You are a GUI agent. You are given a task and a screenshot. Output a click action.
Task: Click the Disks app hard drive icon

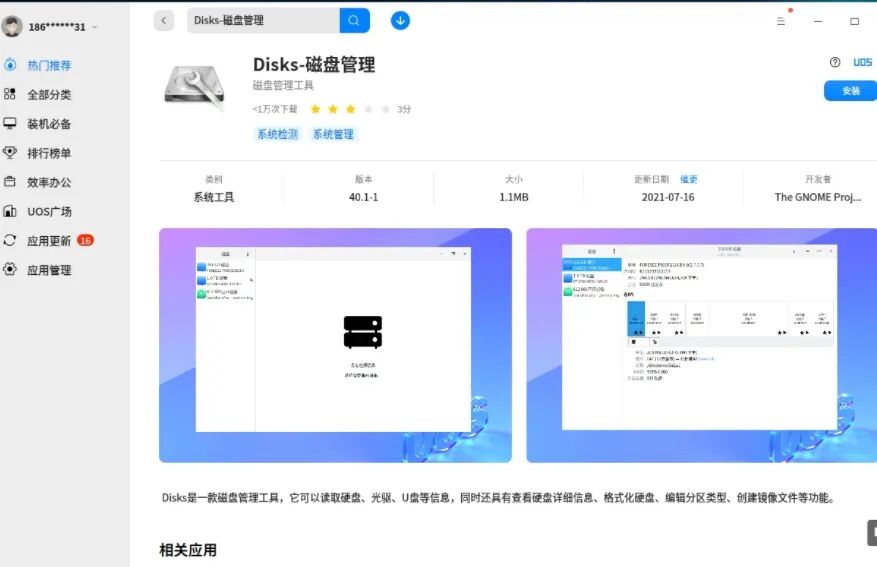click(x=194, y=87)
